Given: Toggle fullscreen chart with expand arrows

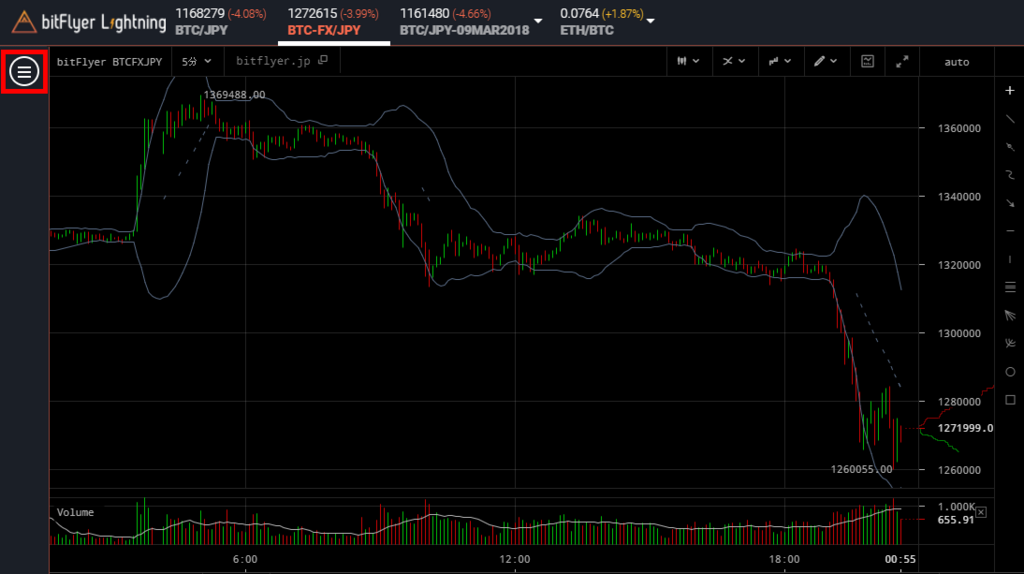Looking at the screenshot, I should 902,61.
